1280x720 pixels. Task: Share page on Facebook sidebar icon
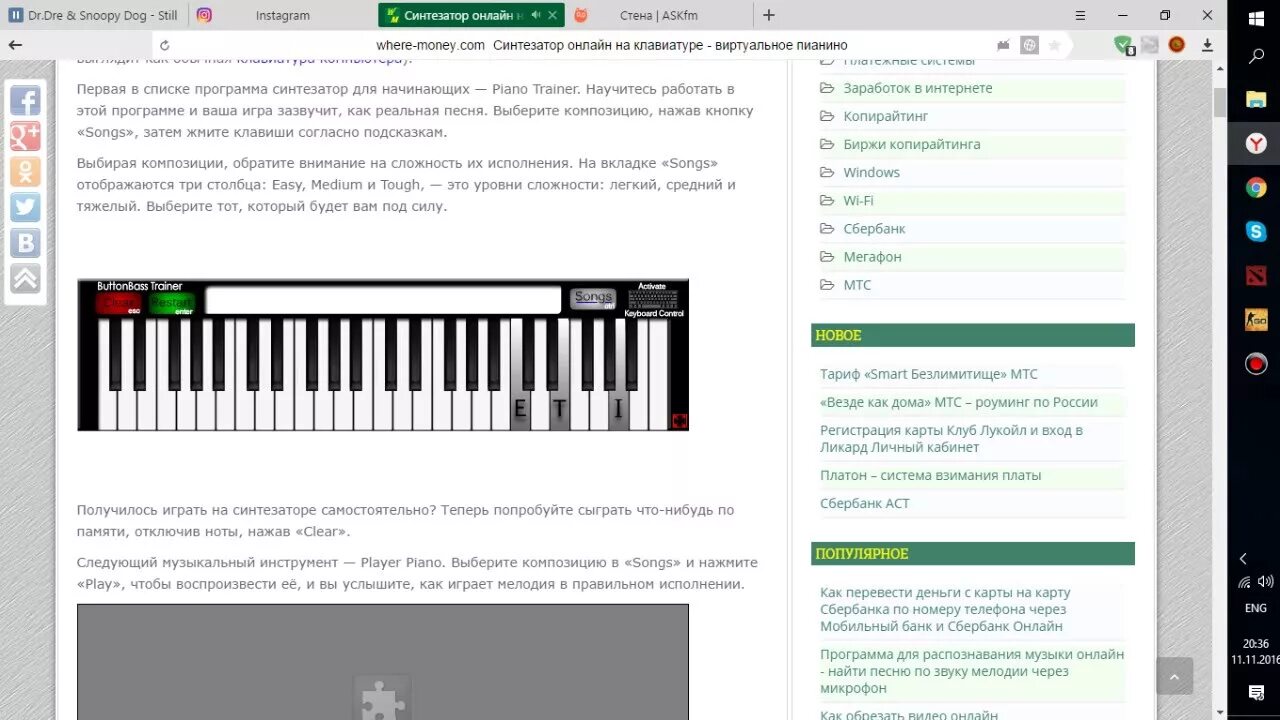(25, 101)
